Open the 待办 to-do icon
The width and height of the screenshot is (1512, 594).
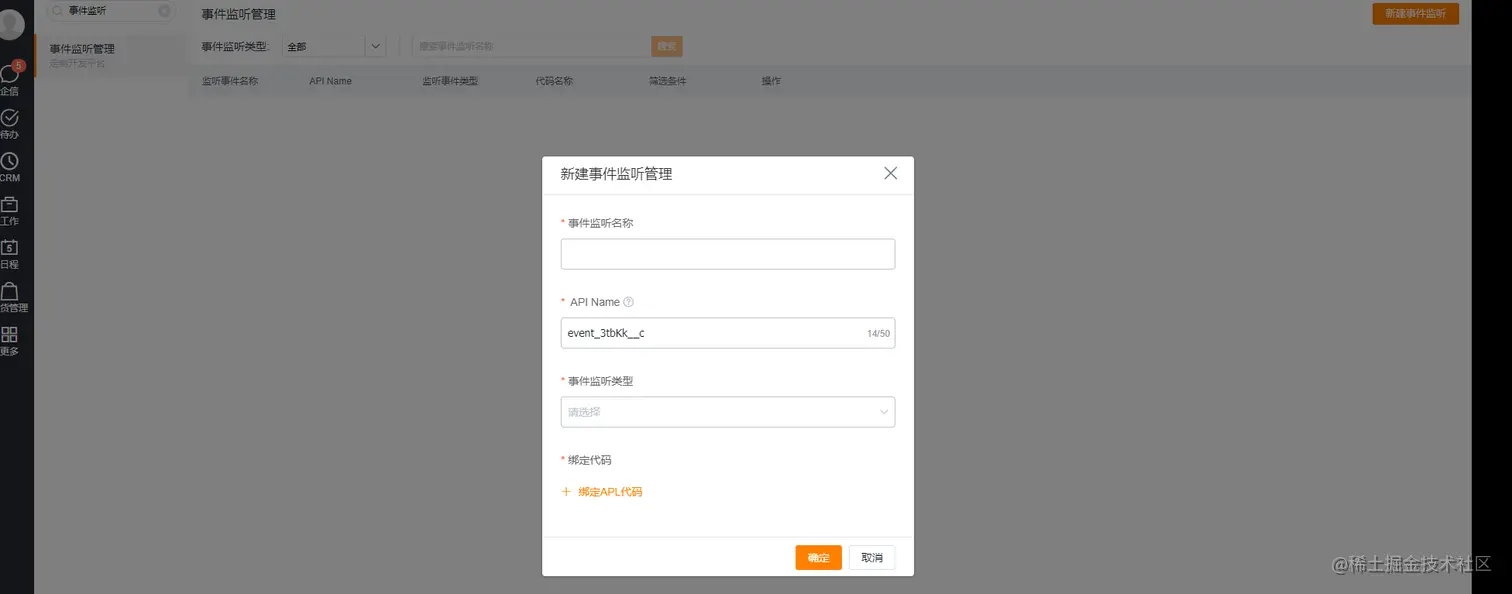10,118
